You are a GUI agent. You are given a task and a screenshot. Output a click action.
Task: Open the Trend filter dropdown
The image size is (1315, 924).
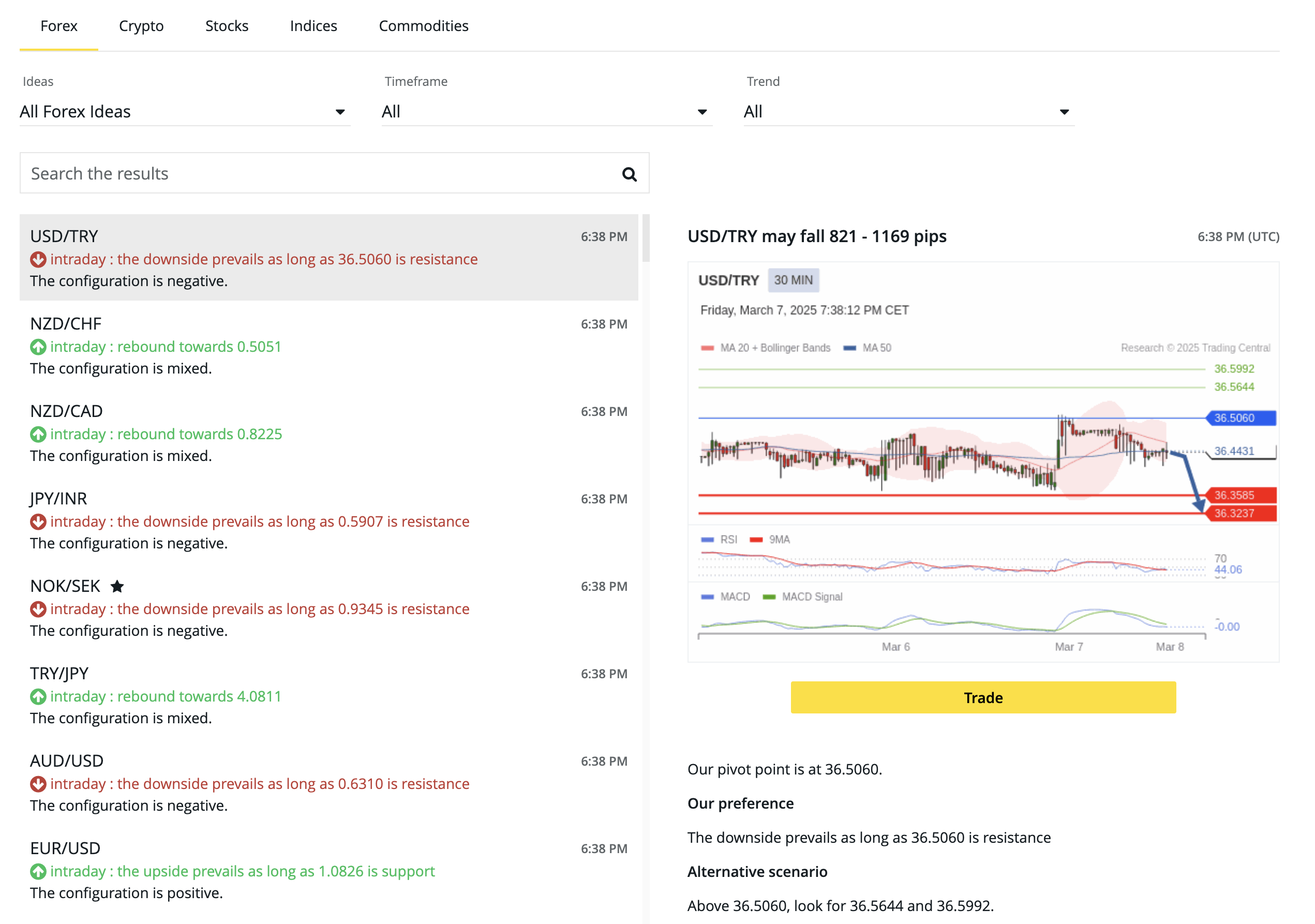point(908,112)
